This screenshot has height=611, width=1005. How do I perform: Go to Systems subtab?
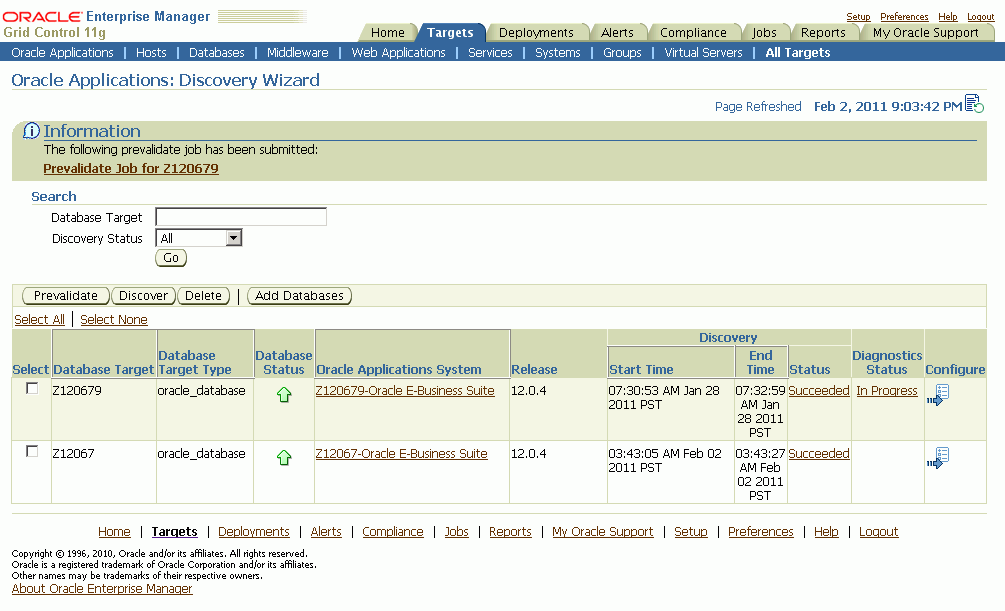click(x=558, y=53)
